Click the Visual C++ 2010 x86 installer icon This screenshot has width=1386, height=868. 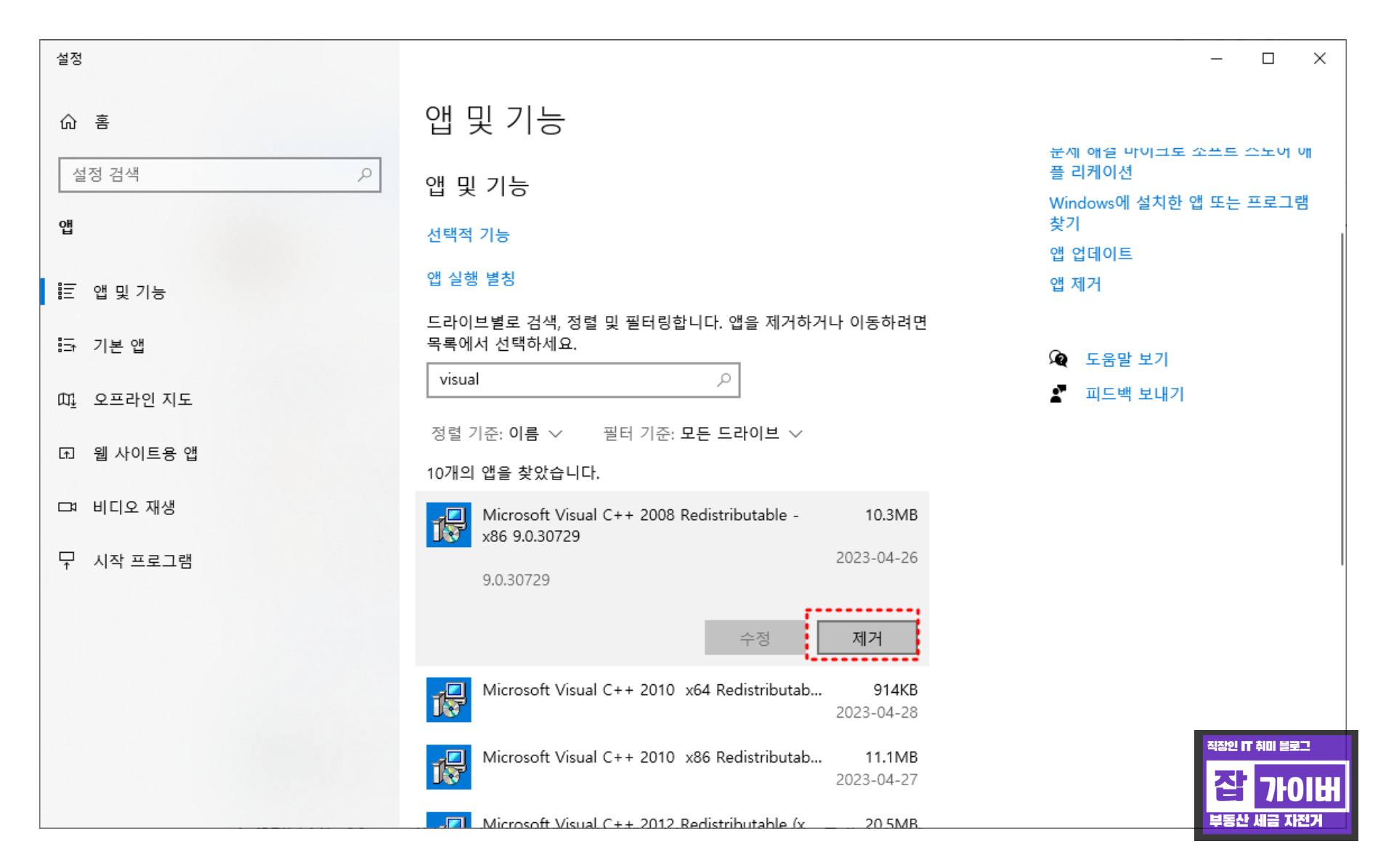448,767
